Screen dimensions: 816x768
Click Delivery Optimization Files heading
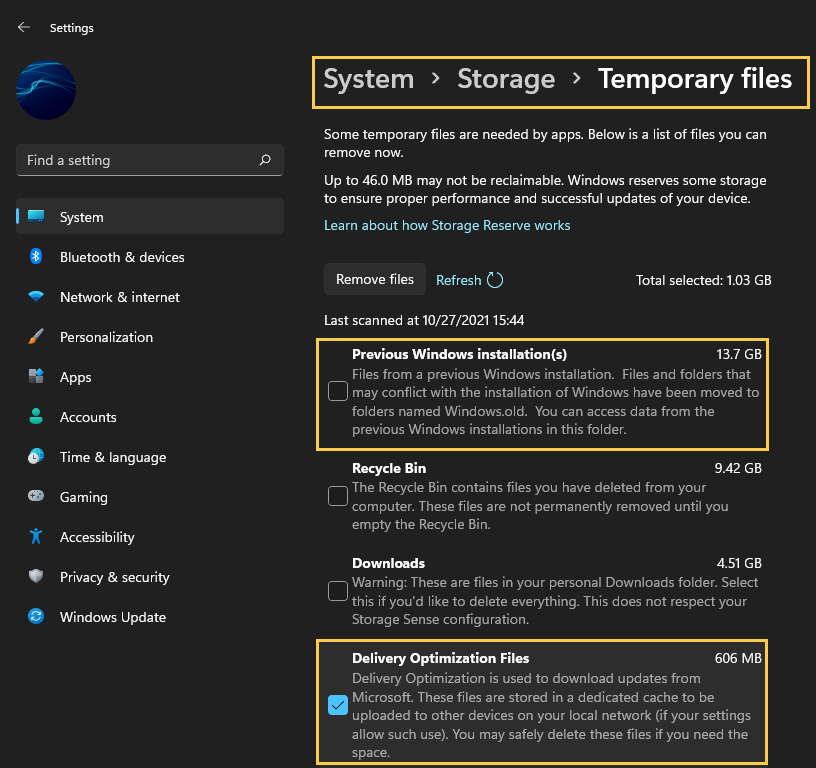[x=441, y=658]
